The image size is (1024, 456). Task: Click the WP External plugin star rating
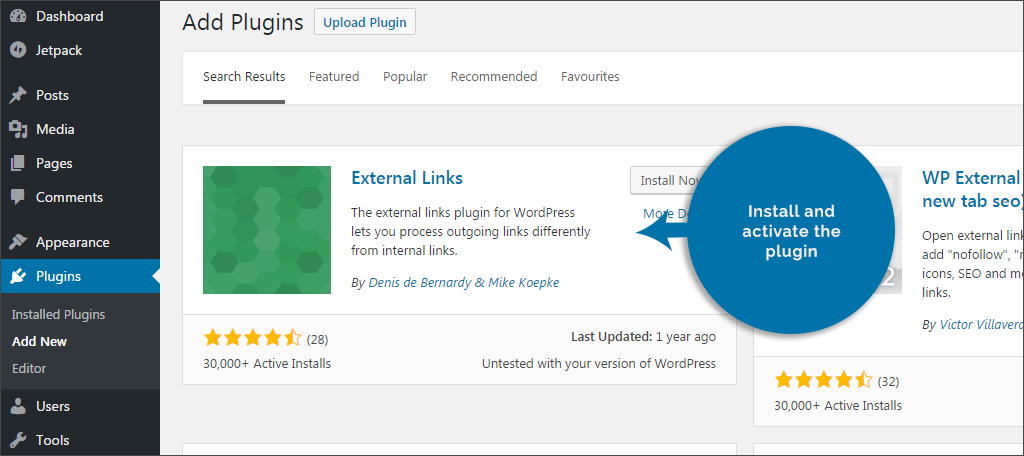coord(823,380)
